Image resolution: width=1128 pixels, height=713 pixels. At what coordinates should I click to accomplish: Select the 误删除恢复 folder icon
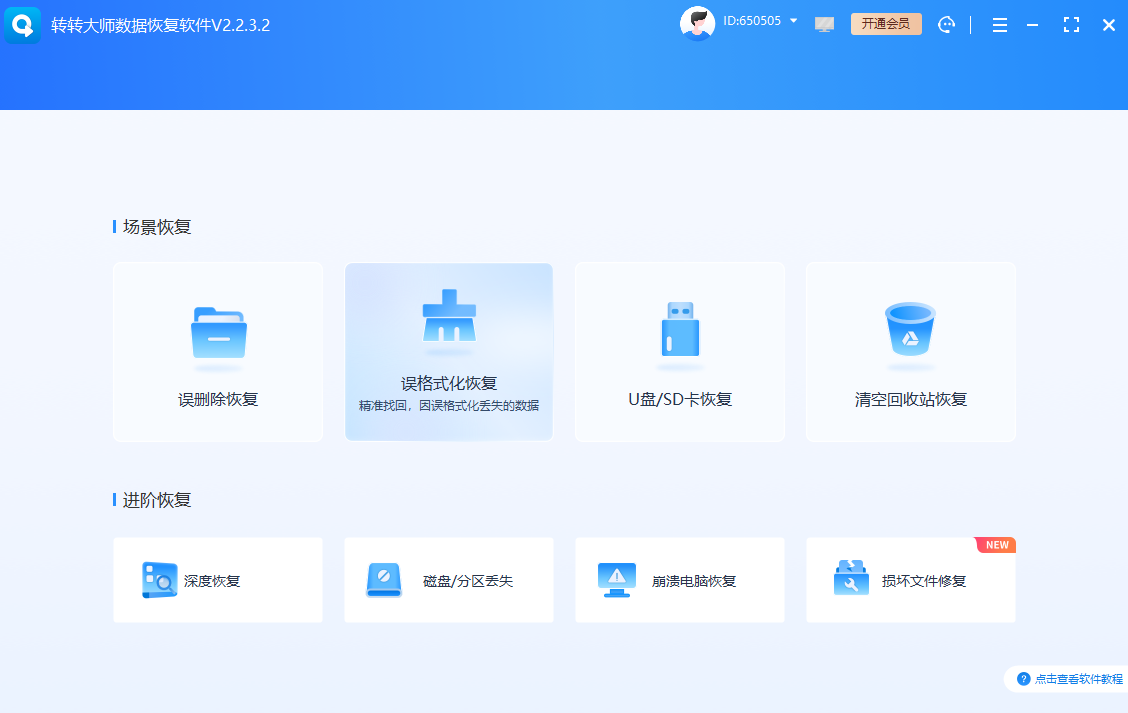tap(218, 333)
